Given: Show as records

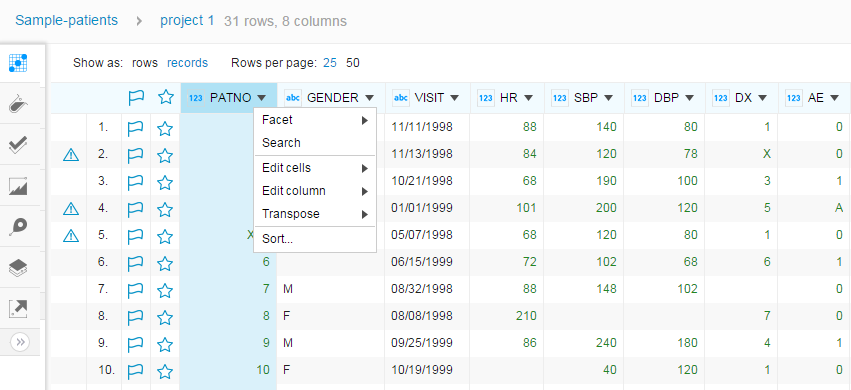Looking at the screenshot, I should (187, 63).
